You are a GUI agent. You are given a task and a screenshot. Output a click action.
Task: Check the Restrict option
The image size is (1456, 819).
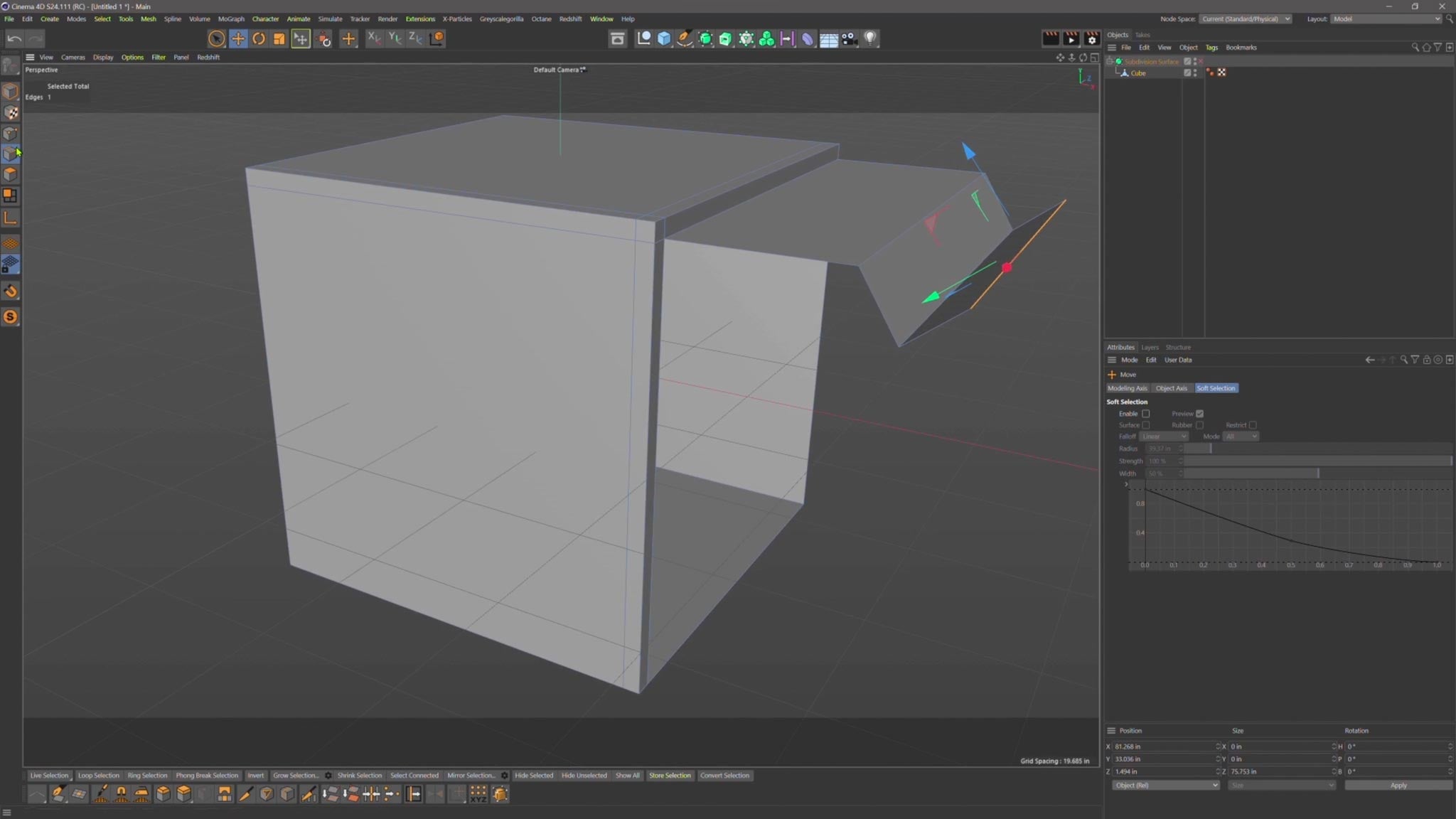point(1252,424)
